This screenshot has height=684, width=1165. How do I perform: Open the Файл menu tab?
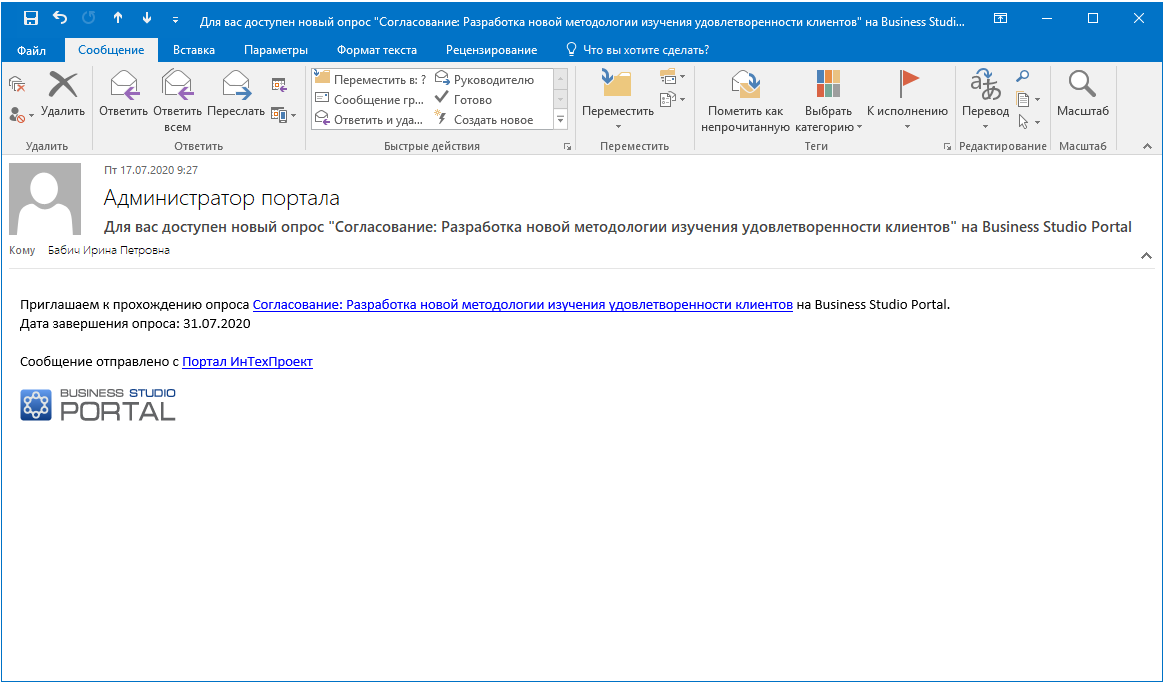point(31,50)
